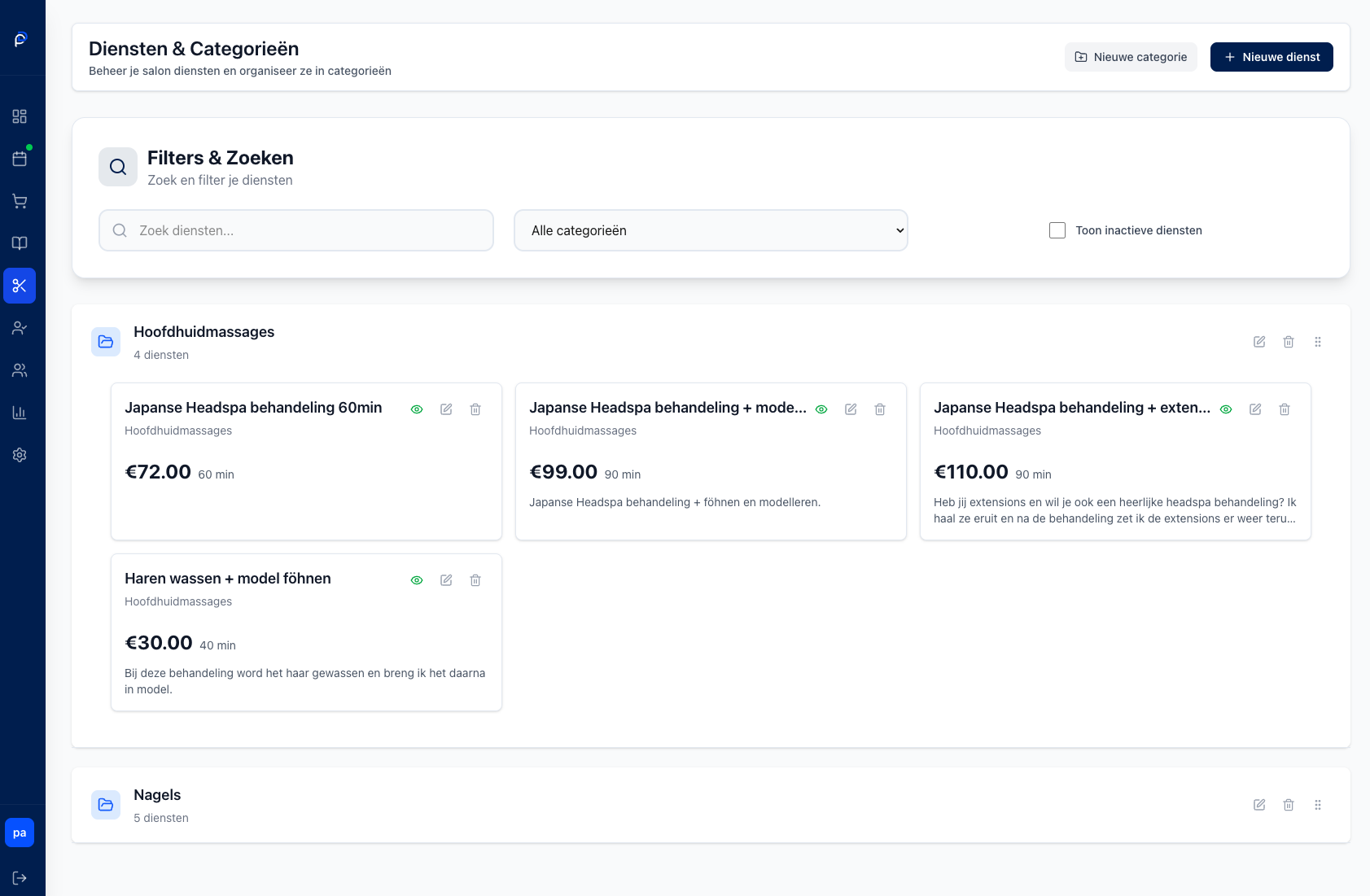Expand the Nagels category folder

tap(106, 805)
